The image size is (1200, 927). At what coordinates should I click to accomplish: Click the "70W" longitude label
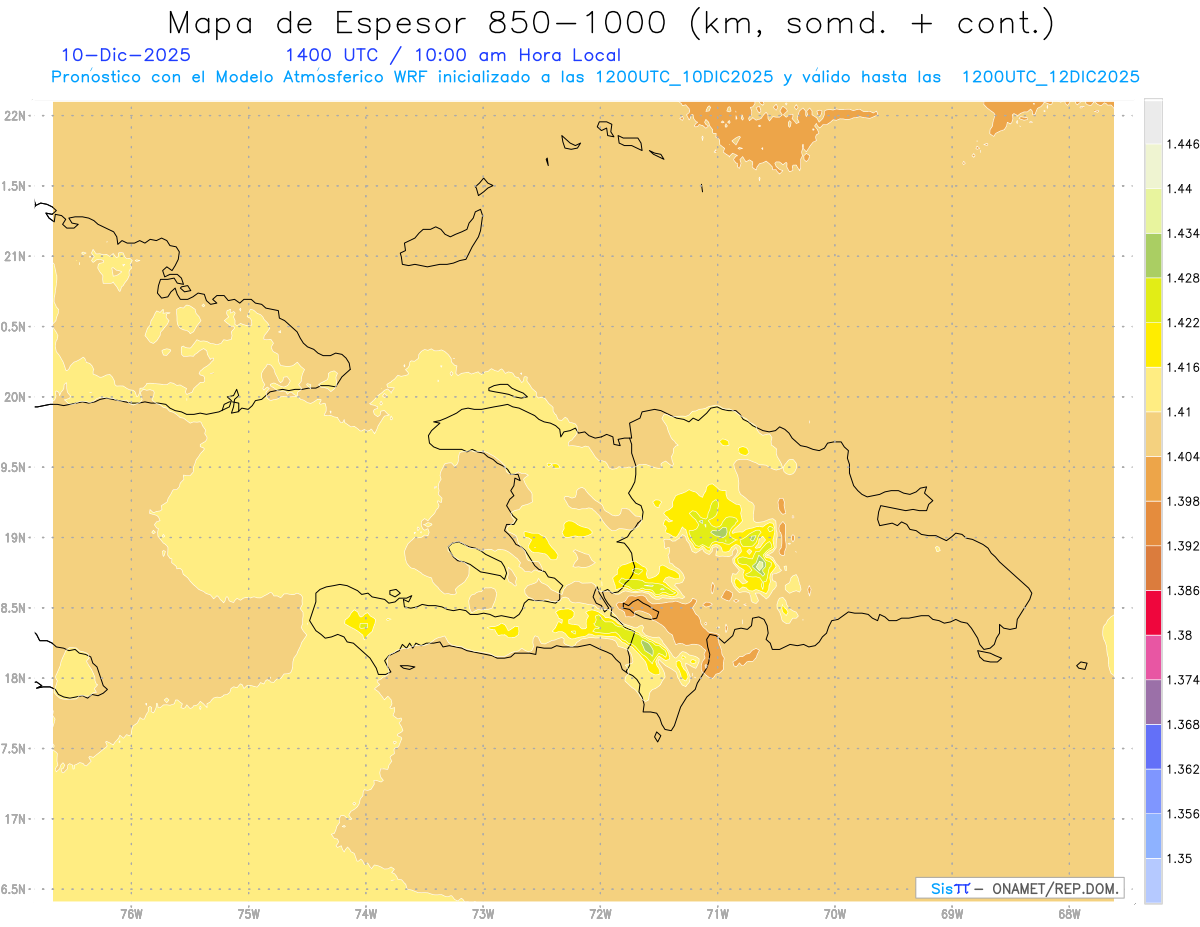tap(835, 913)
